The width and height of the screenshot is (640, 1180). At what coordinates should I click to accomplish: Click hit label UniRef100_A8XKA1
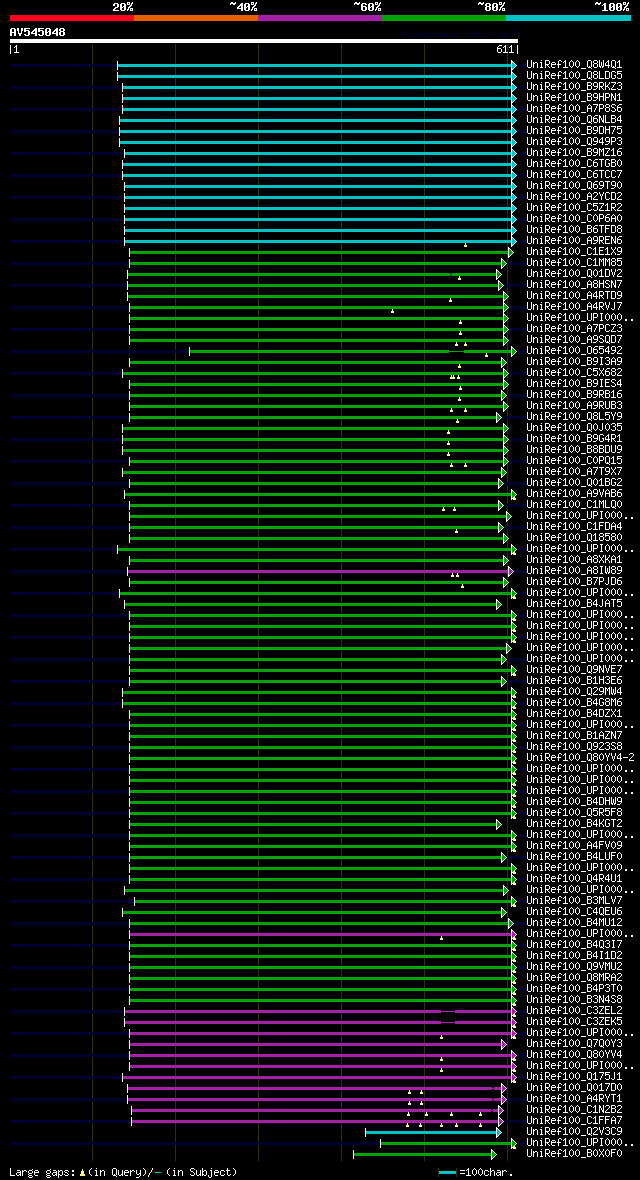[x=574, y=559]
